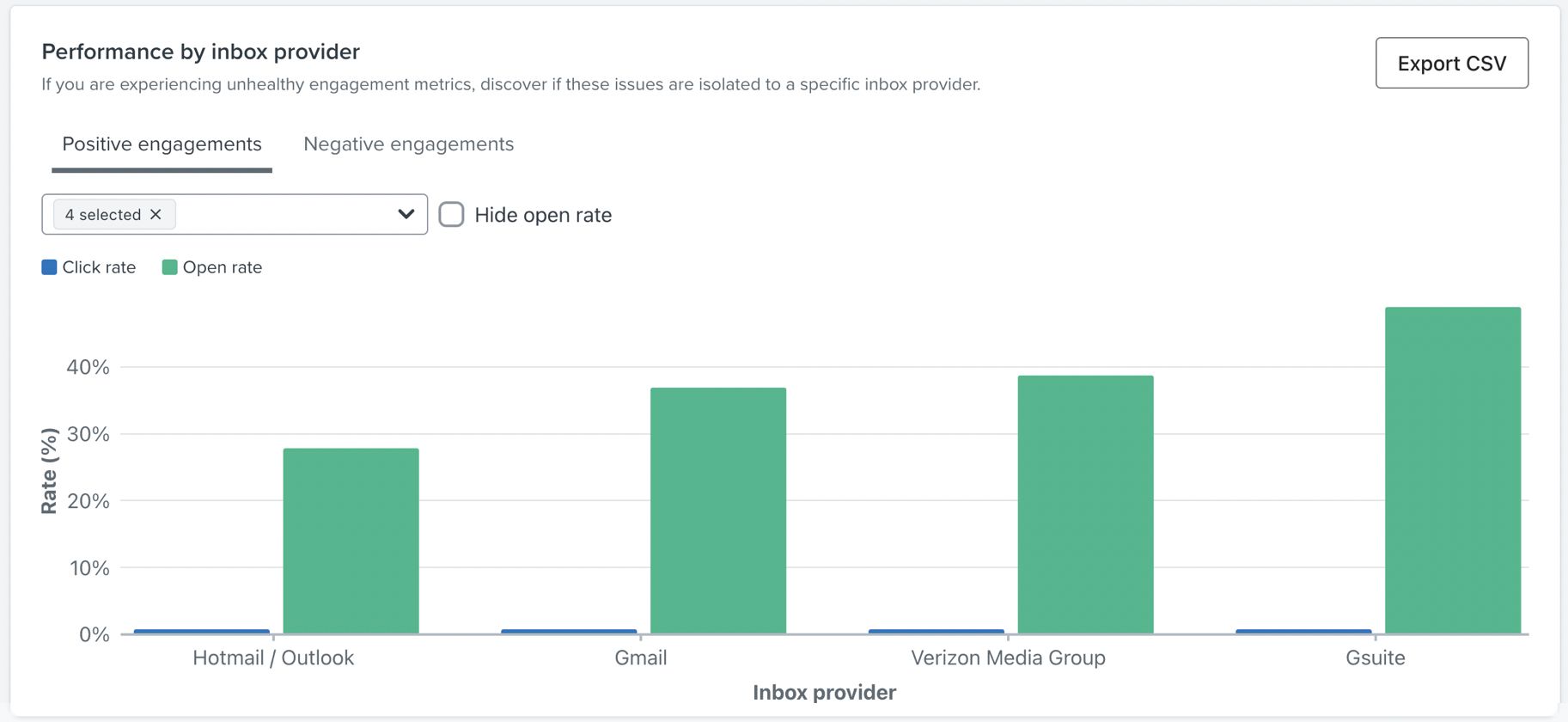Click the X inside the selected providers tag
The height and width of the screenshot is (722, 1568).
click(156, 214)
